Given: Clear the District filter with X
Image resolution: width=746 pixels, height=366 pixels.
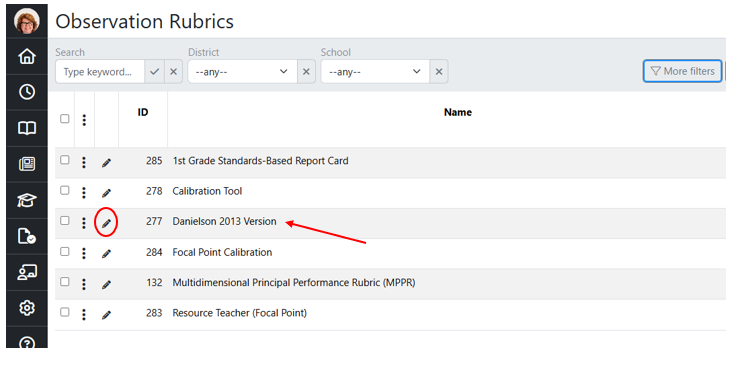Looking at the screenshot, I should (x=306, y=72).
